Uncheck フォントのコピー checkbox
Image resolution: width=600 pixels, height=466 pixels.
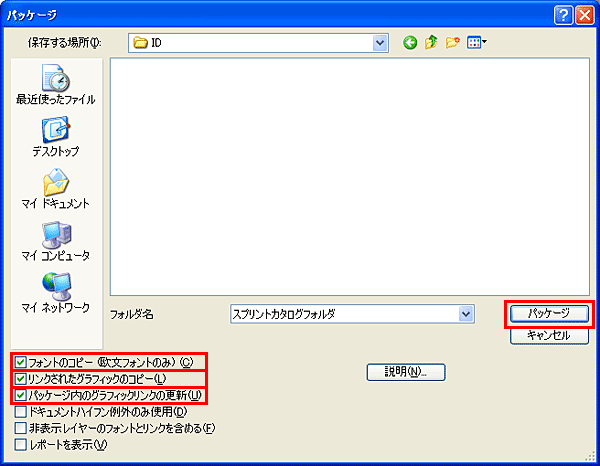(20, 362)
